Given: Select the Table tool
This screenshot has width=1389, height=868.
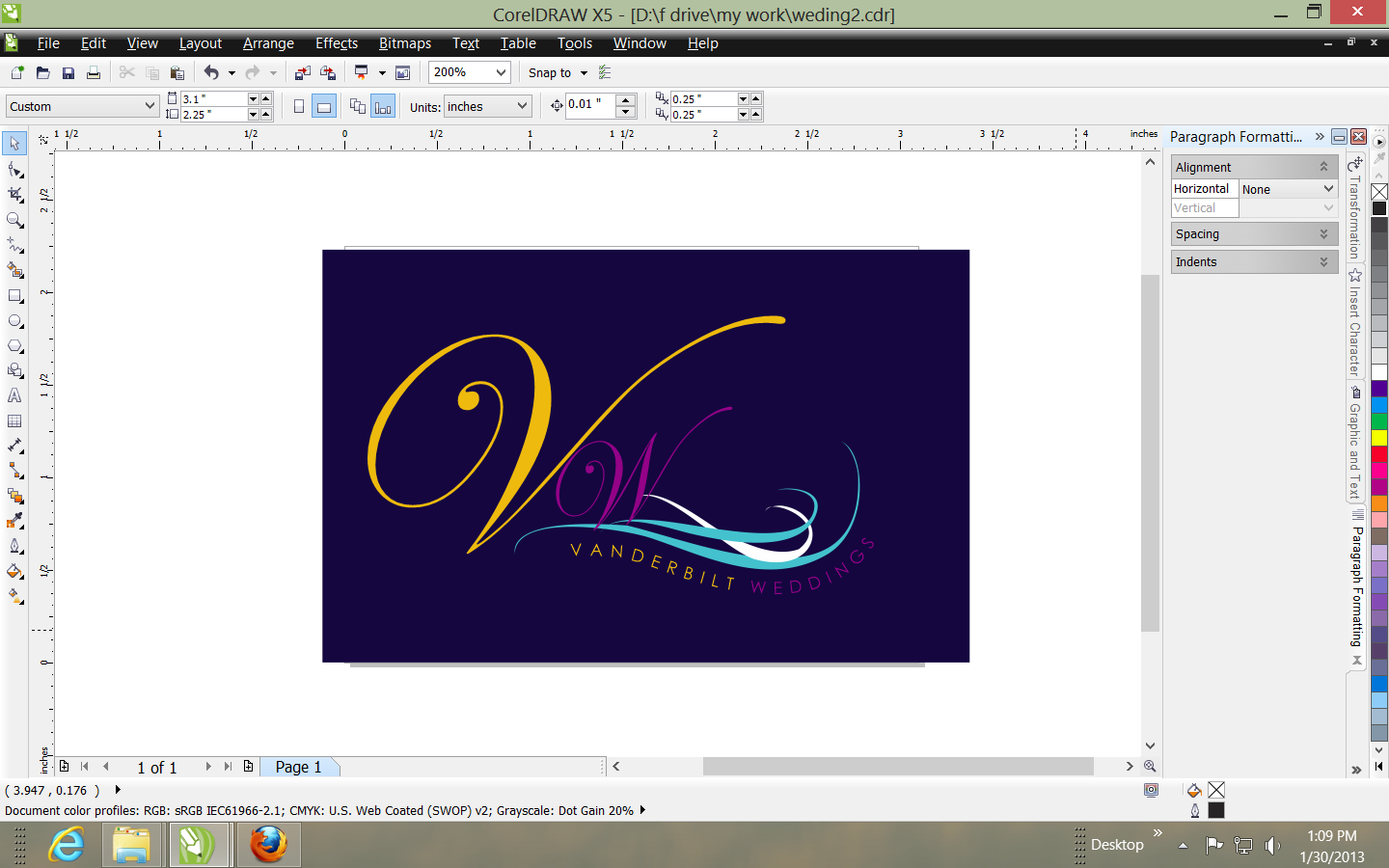Looking at the screenshot, I should click(x=14, y=421).
